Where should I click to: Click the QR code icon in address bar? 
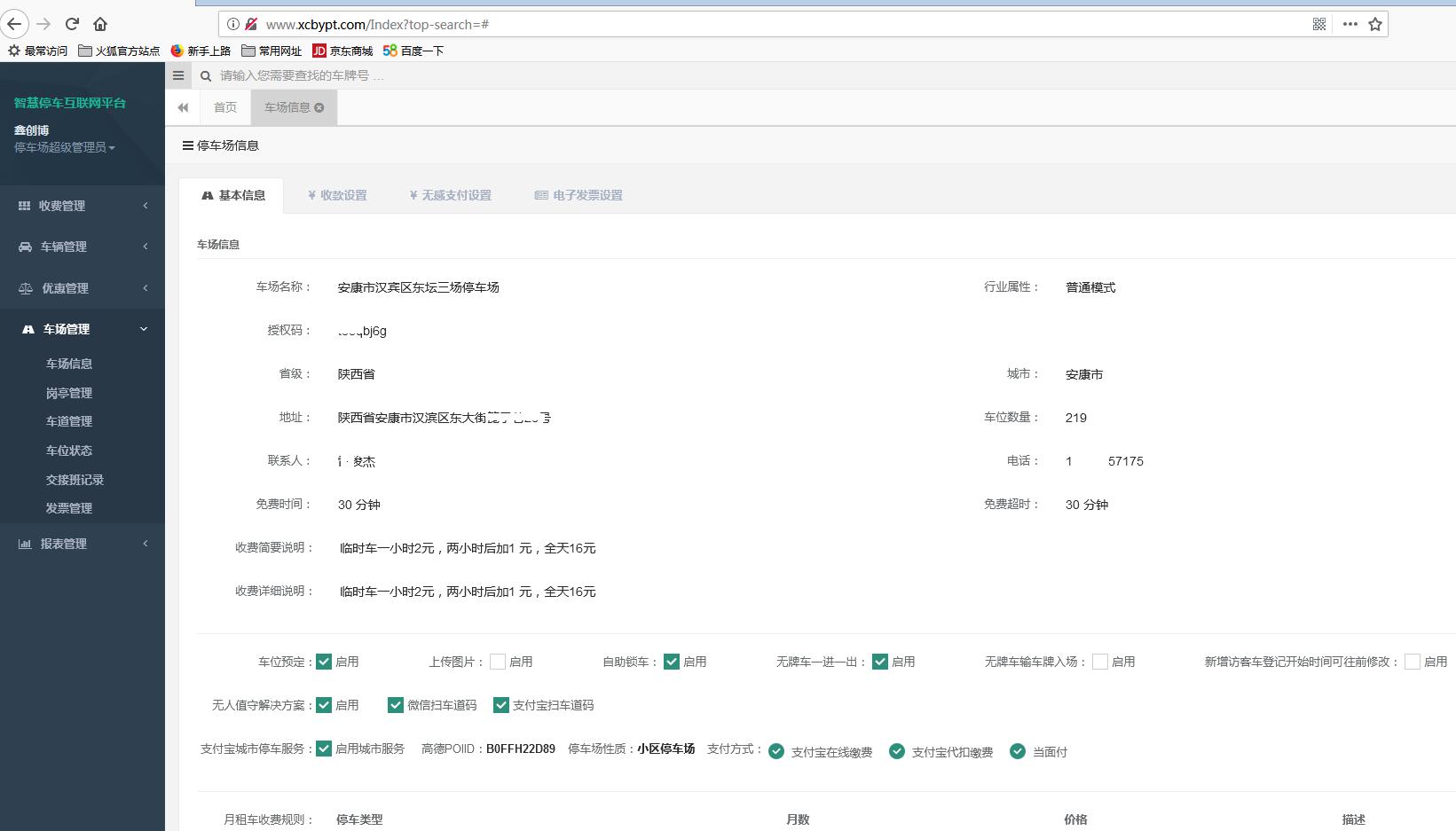1319,24
